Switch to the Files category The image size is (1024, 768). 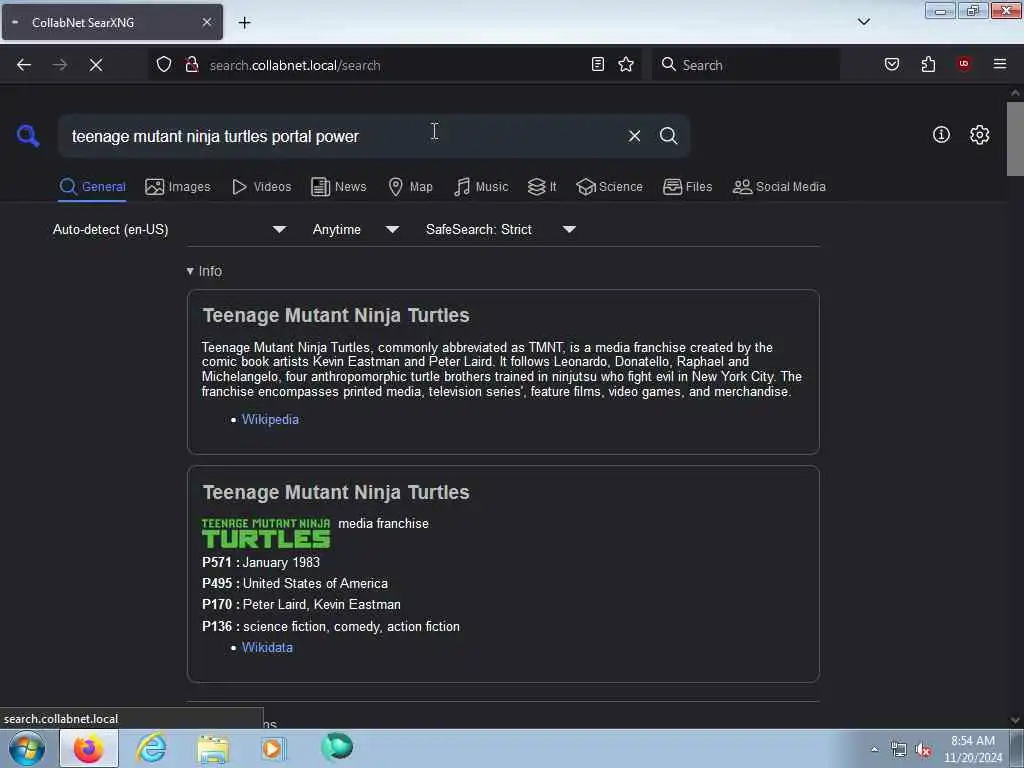pos(687,187)
